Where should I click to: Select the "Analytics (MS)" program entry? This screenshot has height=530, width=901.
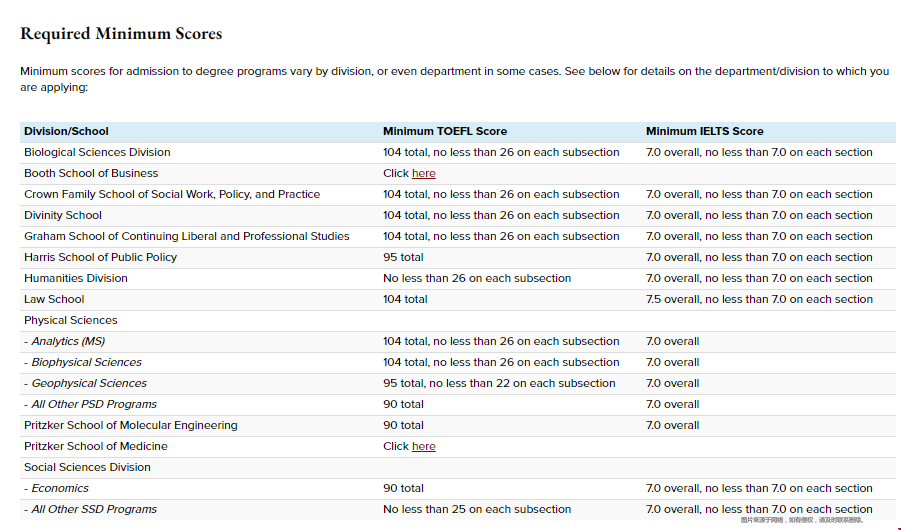(68, 341)
